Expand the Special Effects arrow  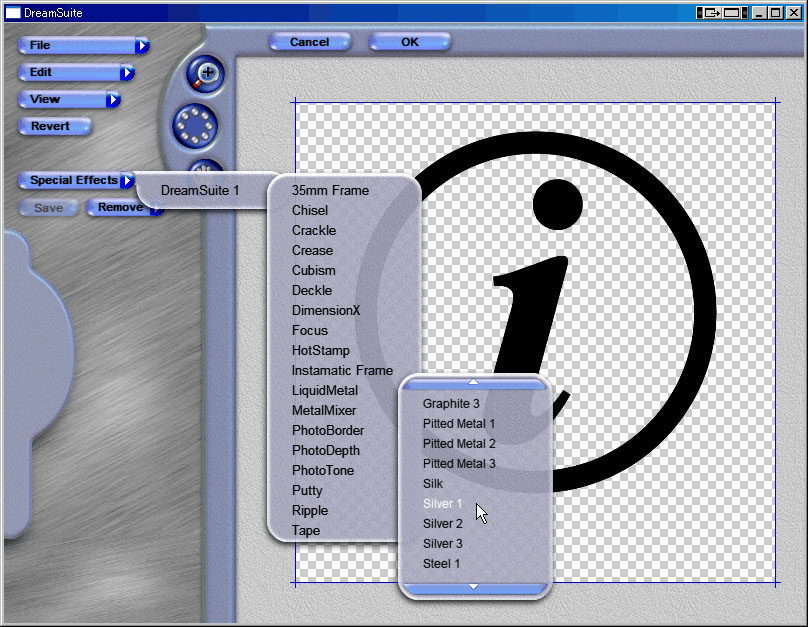127,181
